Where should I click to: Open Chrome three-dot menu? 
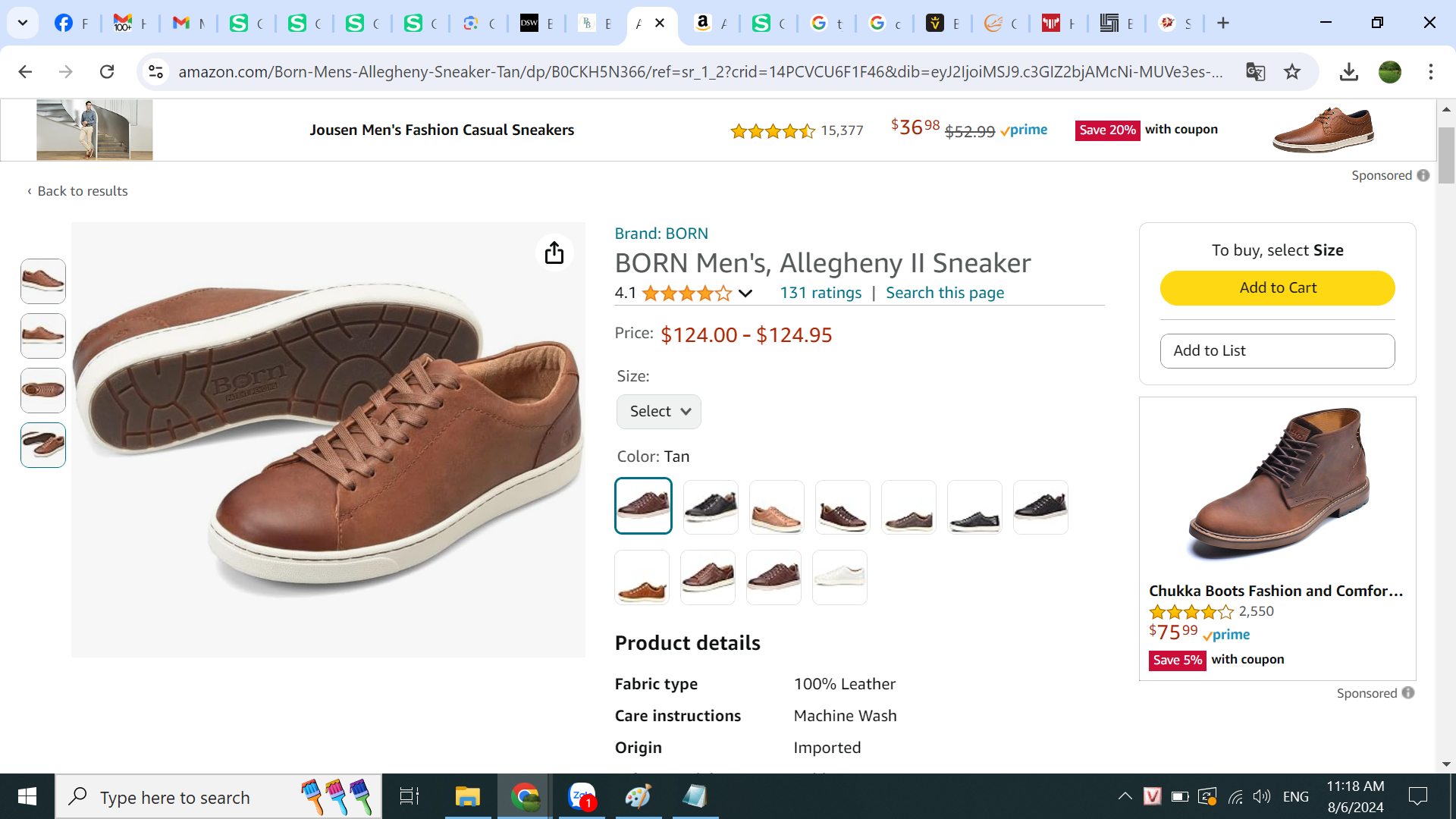(1430, 72)
